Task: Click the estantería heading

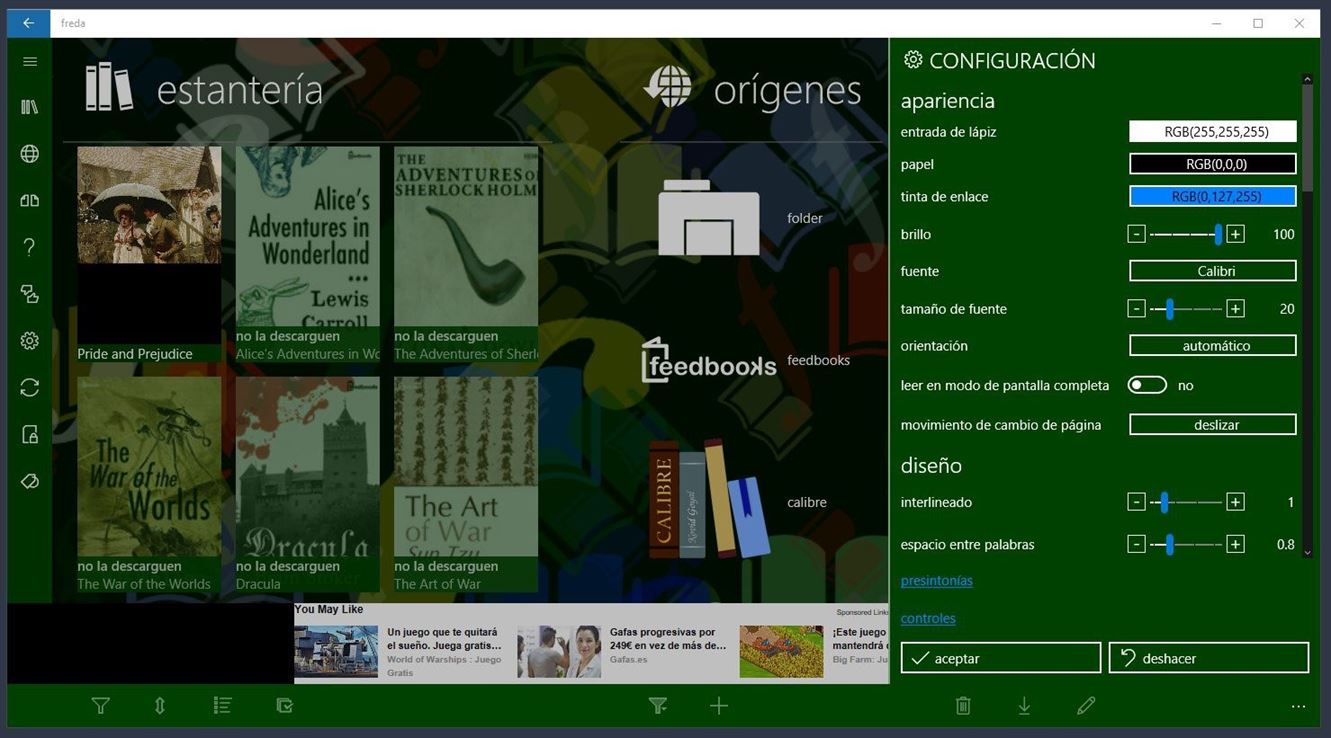Action: 240,90
